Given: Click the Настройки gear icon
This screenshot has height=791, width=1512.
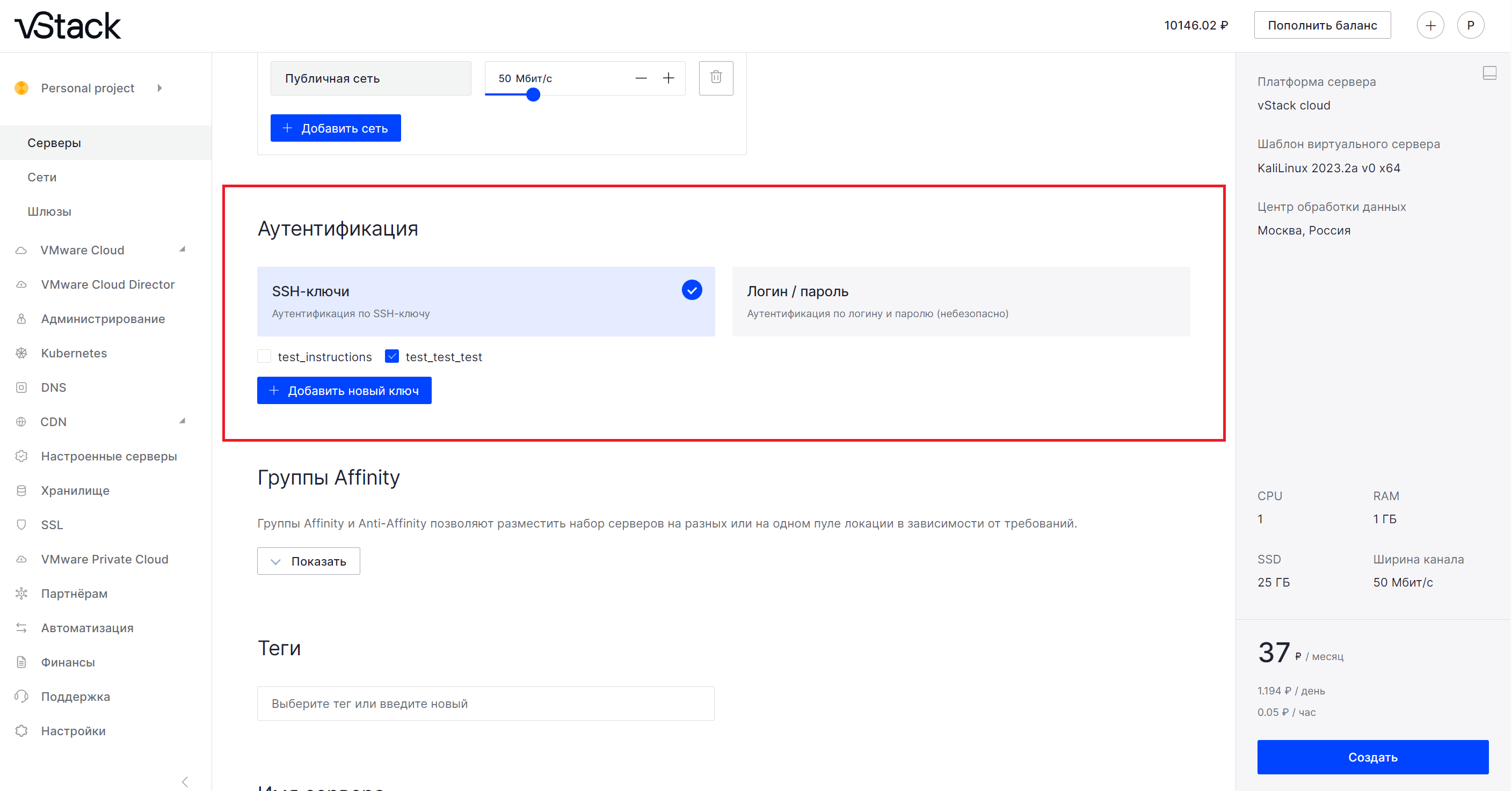Looking at the screenshot, I should coord(21,730).
